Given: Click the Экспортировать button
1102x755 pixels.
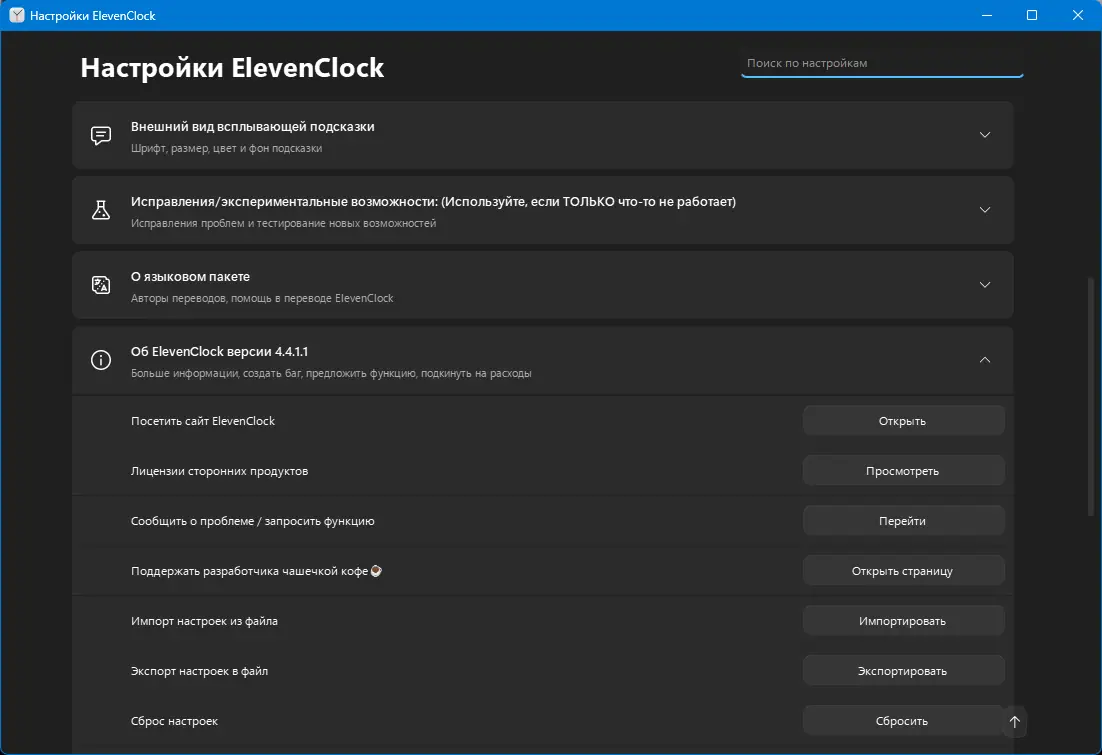Looking at the screenshot, I should pyautogui.click(x=903, y=671).
